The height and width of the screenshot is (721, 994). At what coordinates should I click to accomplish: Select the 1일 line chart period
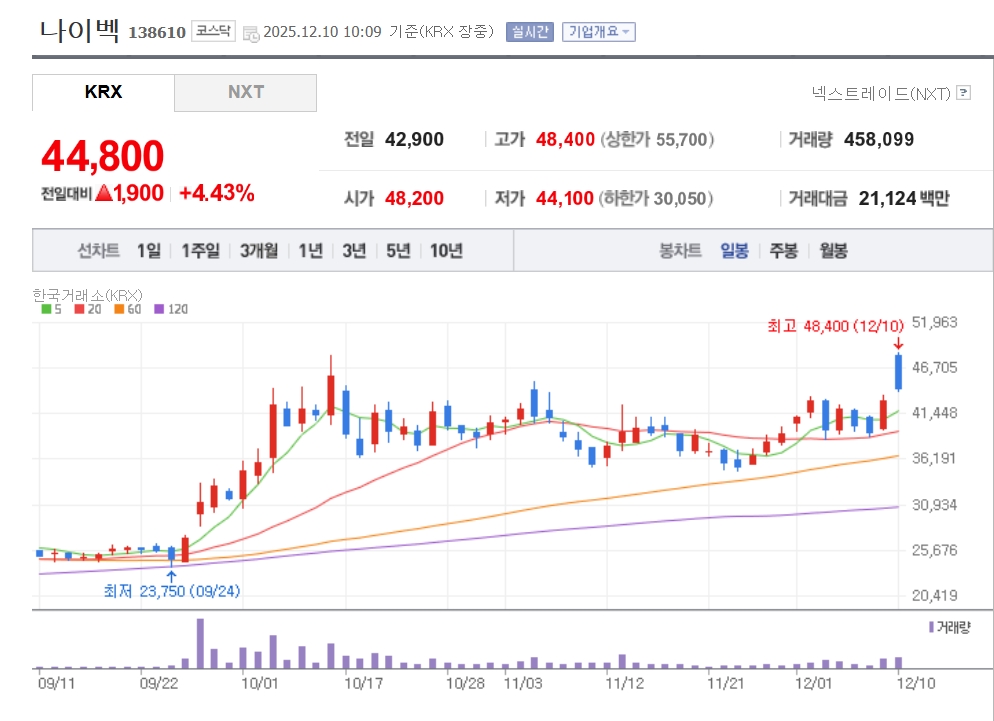148,251
